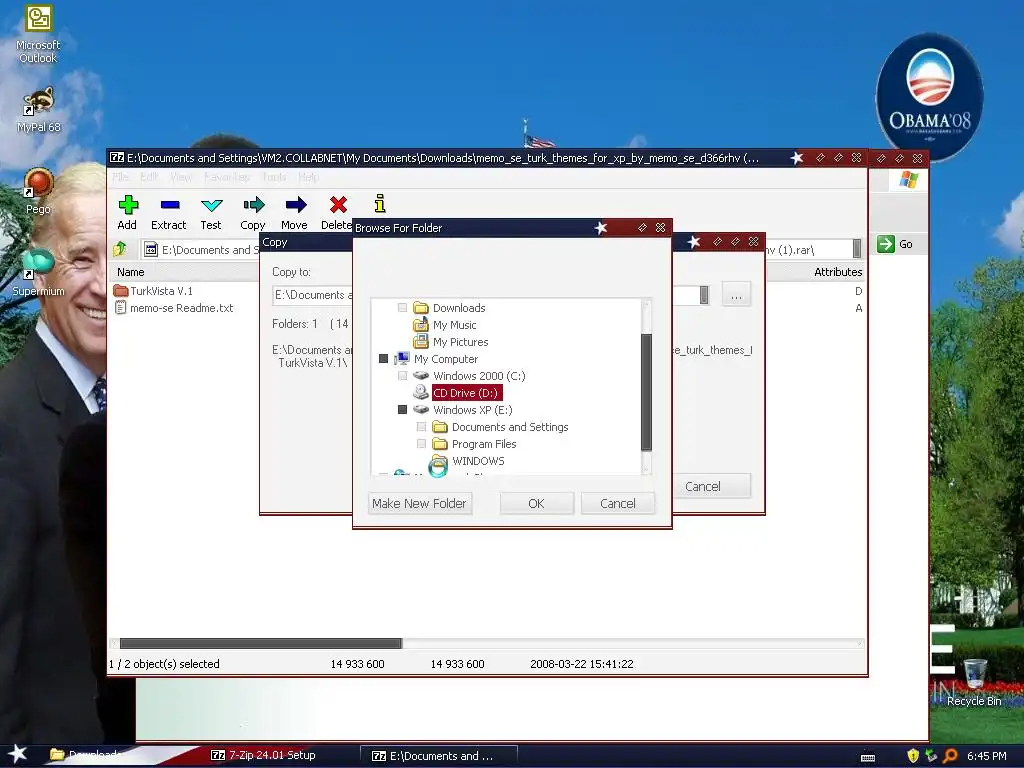Image resolution: width=1024 pixels, height=768 pixels.
Task: Select the Test toolbar icon
Action: pos(212,206)
